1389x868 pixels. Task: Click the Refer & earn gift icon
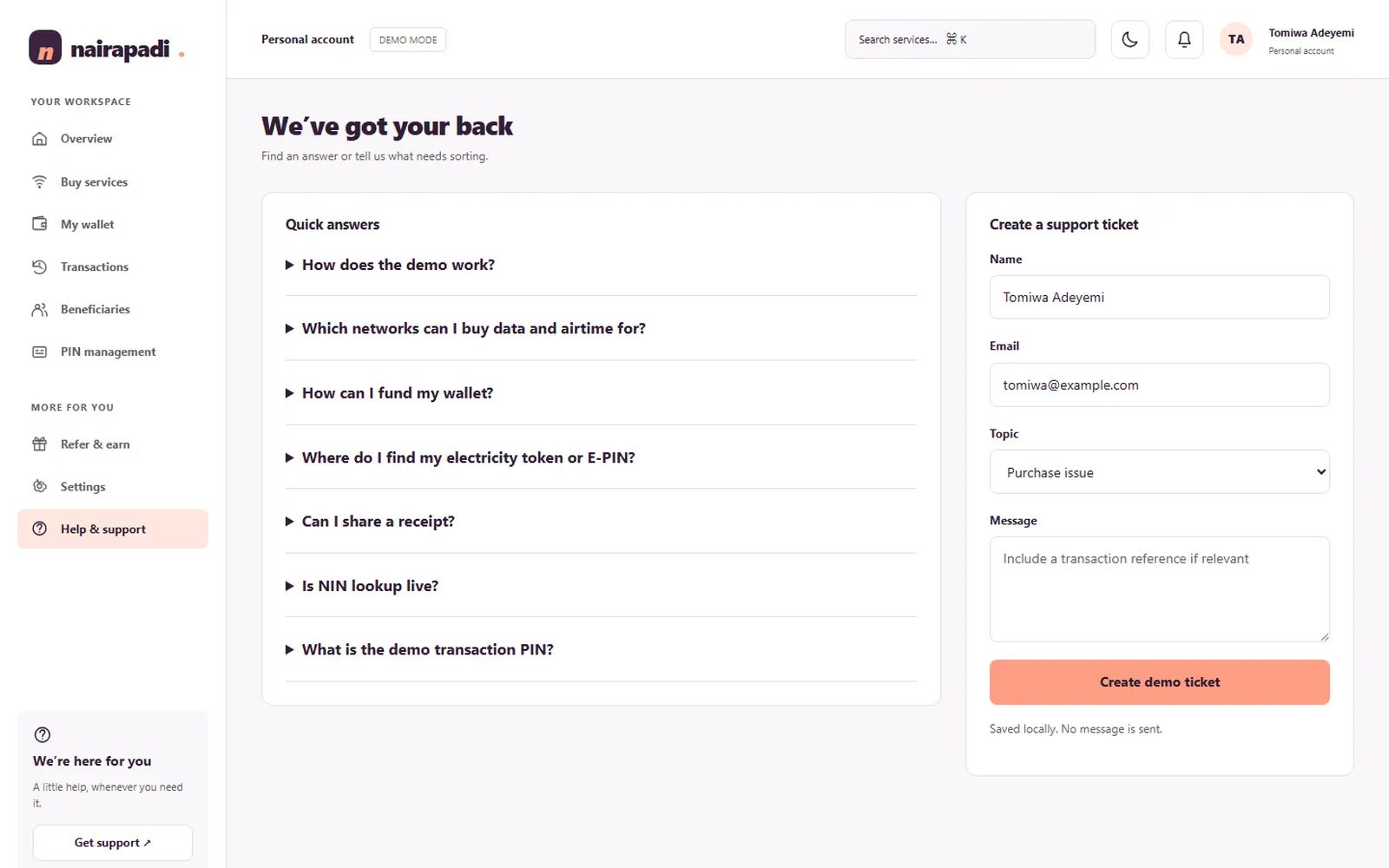pyautogui.click(x=40, y=444)
